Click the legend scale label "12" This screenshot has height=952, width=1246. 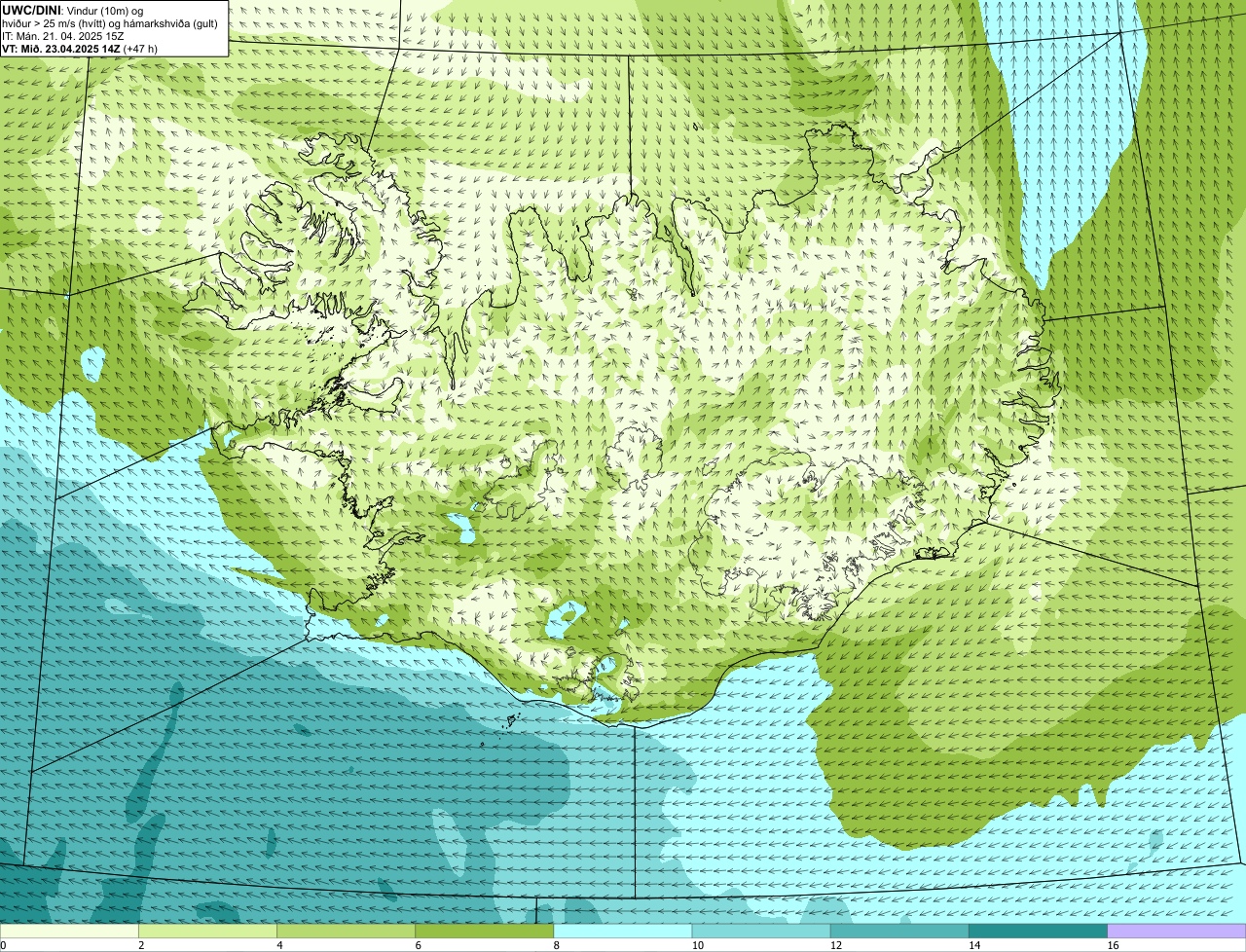(x=836, y=945)
